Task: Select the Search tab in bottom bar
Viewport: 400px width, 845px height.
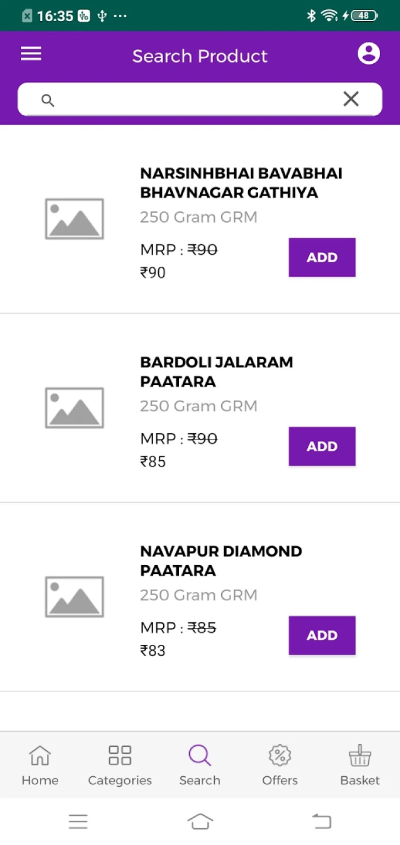Action: pyautogui.click(x=199, y=765)
